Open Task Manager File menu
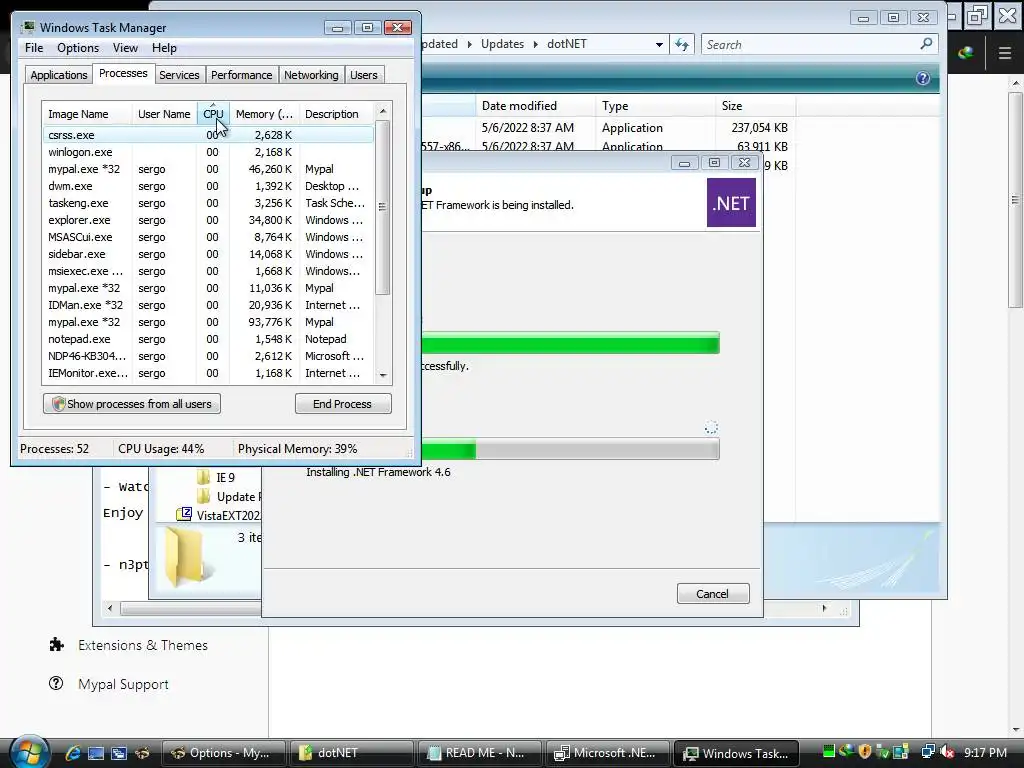This screenshot has width=1024, height=768. 34,48
